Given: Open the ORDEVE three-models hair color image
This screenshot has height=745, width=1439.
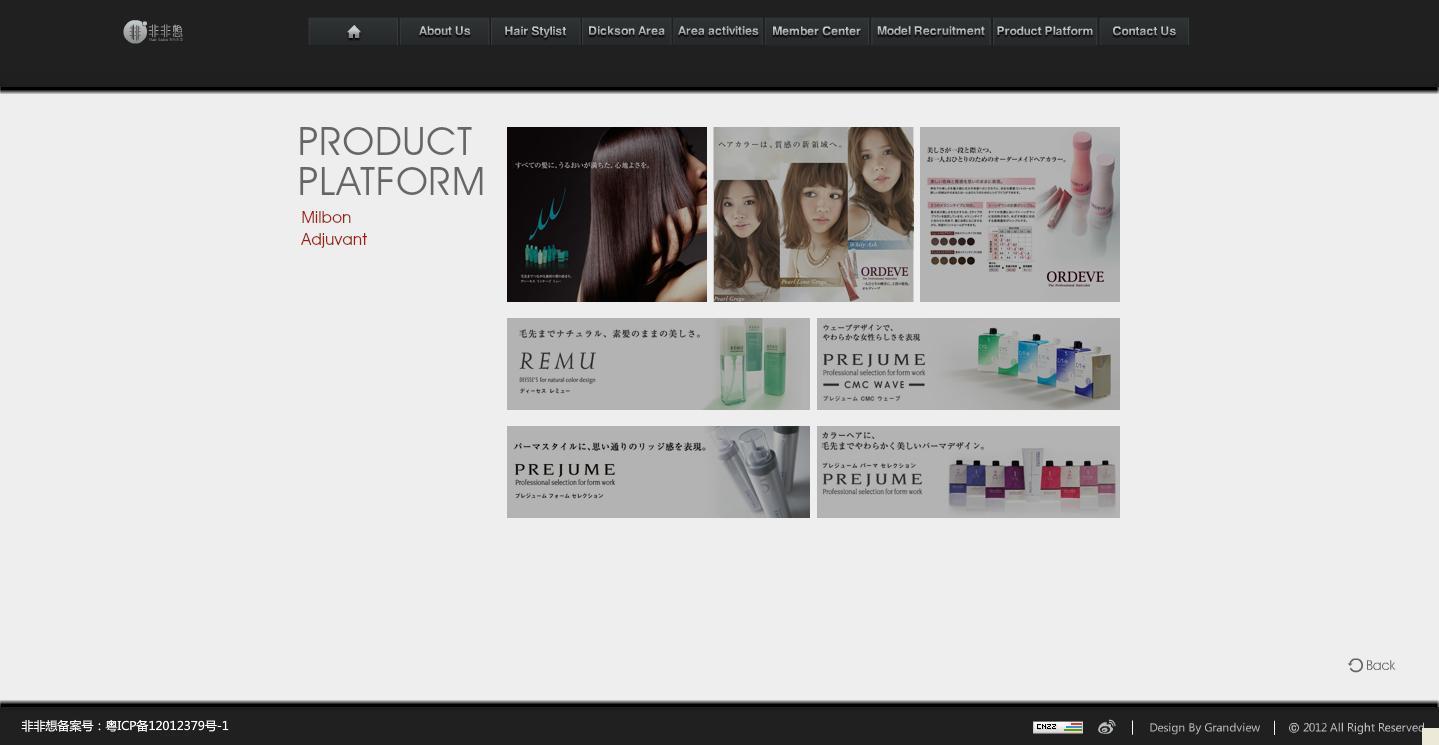Looking at the screenshot, I should coord(813,214).
